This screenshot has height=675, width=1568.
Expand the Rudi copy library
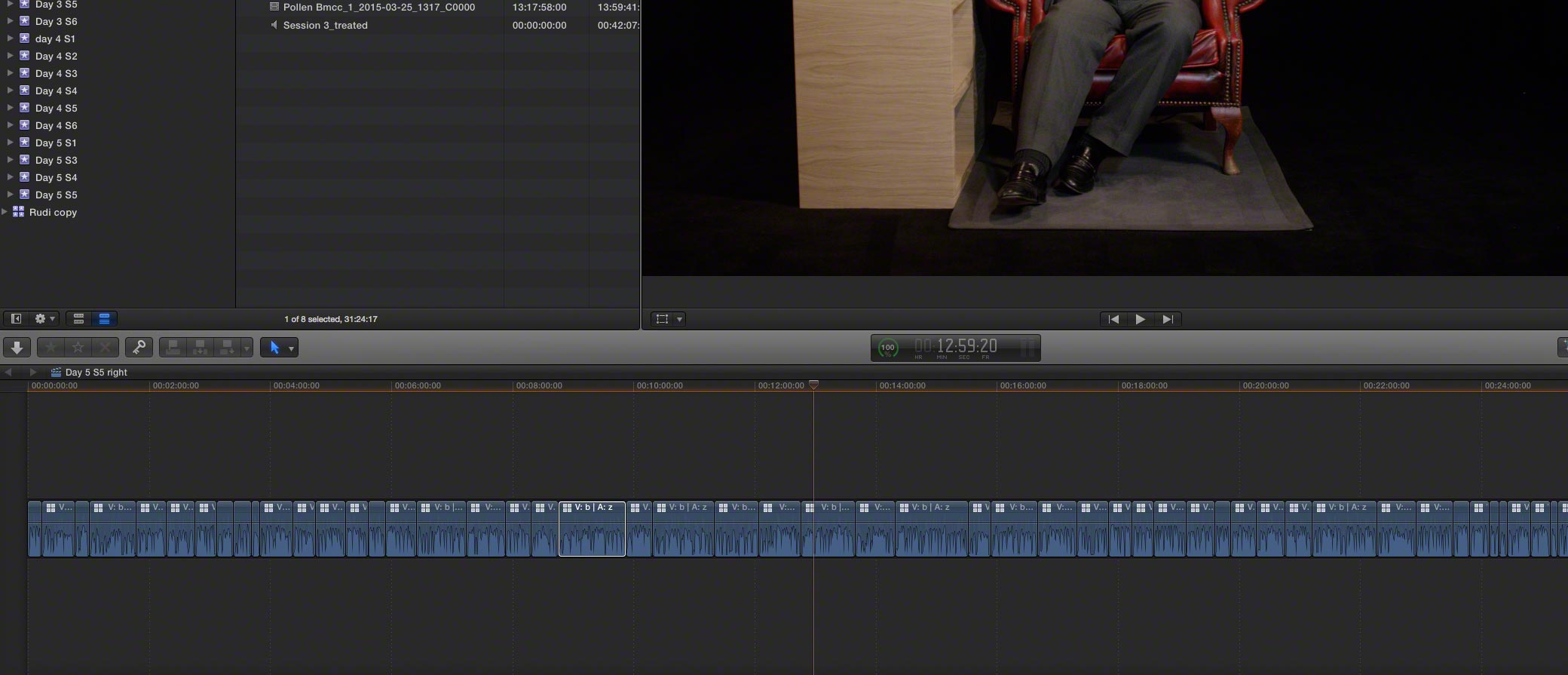pyautogui.click(x=5, y=212)
